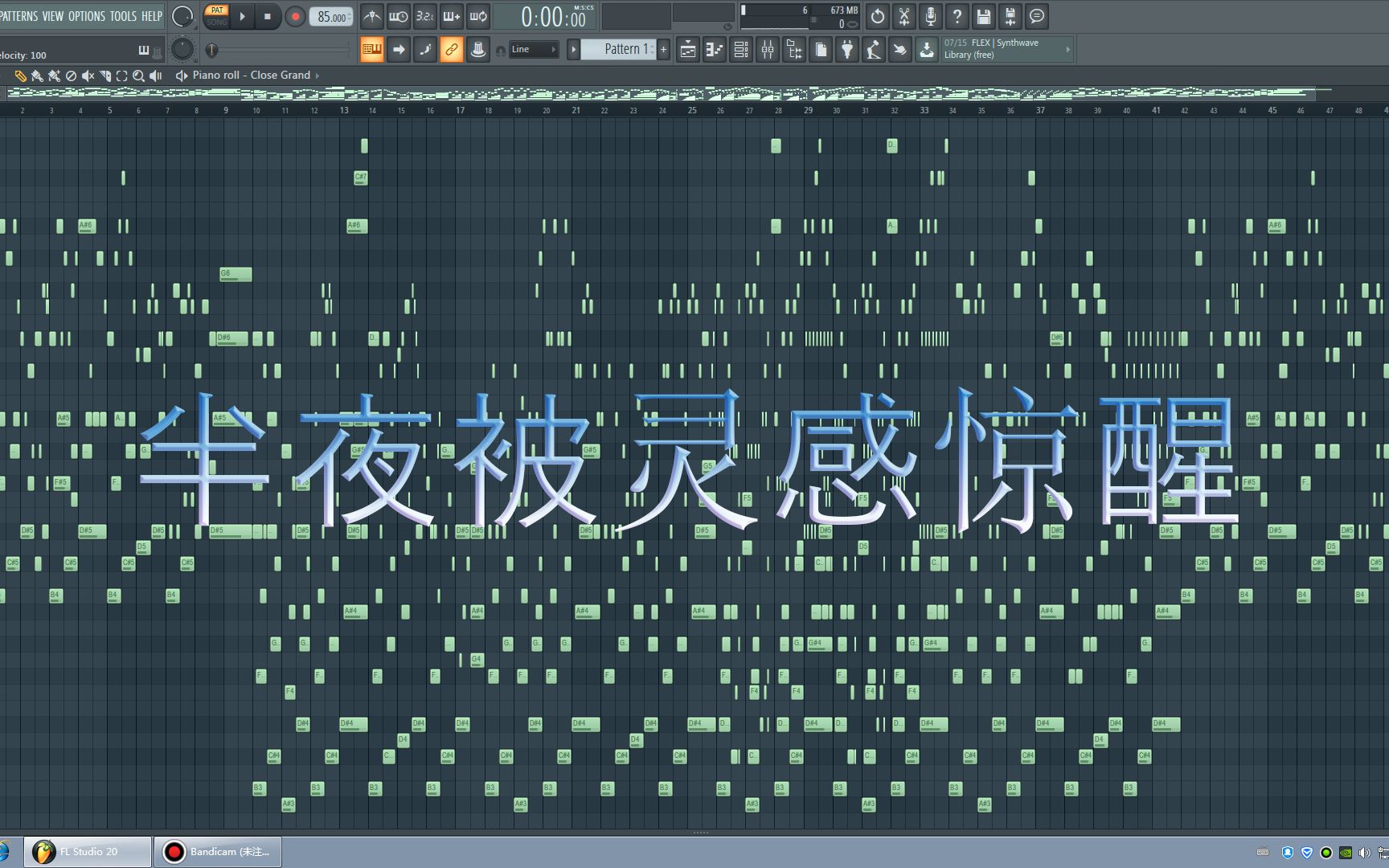Screen dimensions: 1389x868
Task: Open the TOOLS menu
Action: (x=123, y=16)
